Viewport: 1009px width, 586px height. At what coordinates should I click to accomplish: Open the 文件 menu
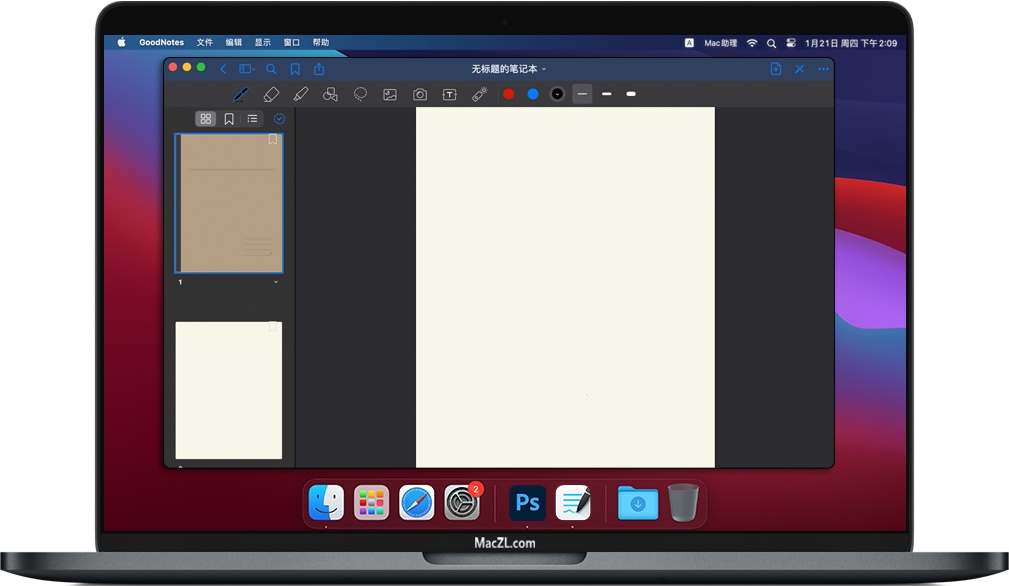pyautogui.click(x=205, y=43)
